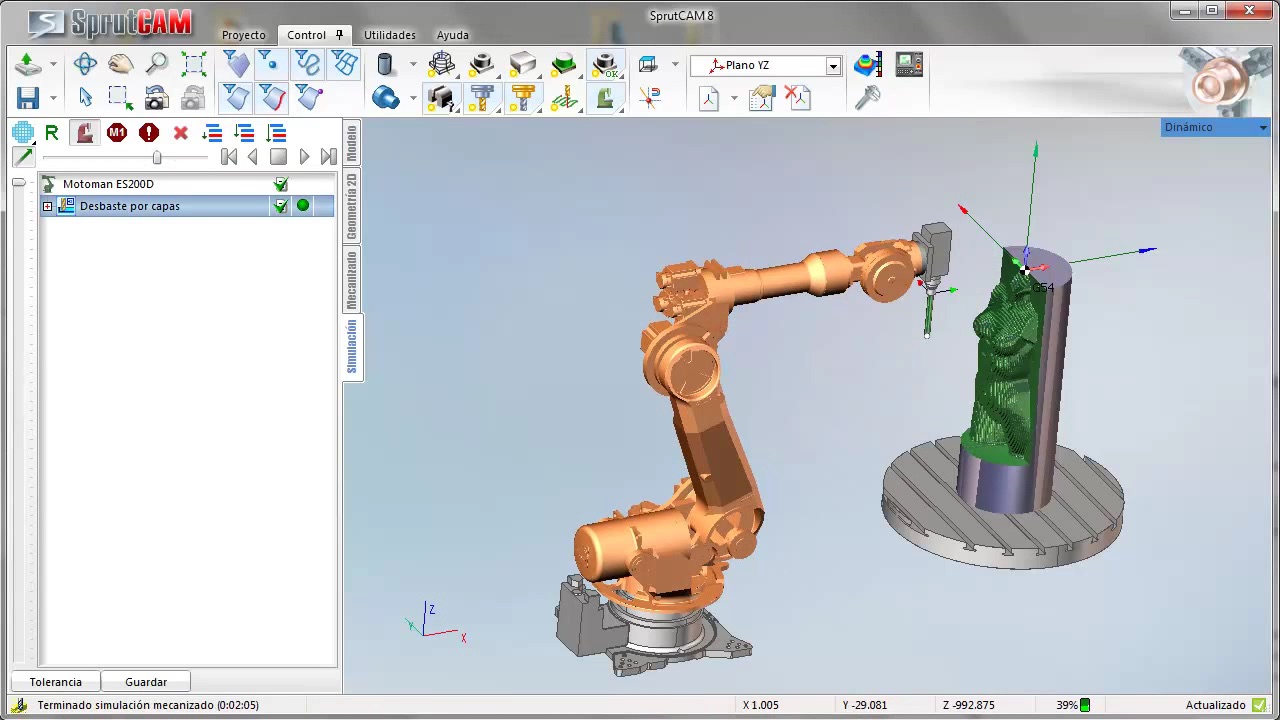Toggle the Desbaste por capas checkbox
Image resolution: width=1280 pixels, height=720 pixels.
pyautogui.click(x=281, y=206)
